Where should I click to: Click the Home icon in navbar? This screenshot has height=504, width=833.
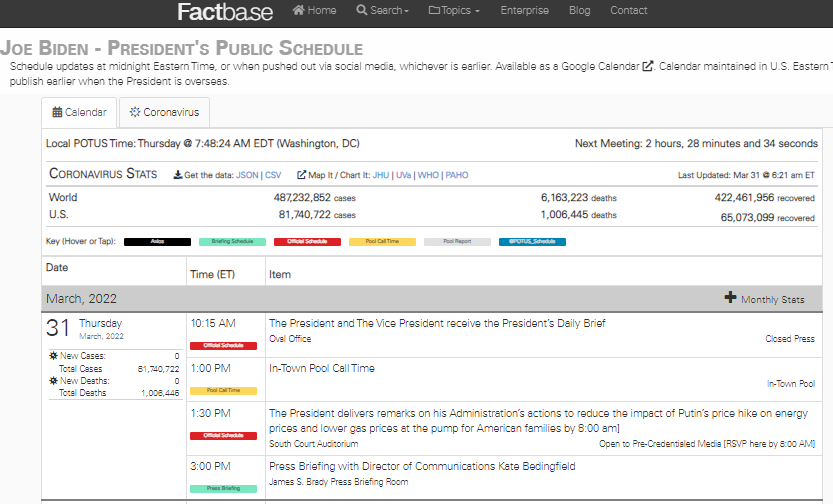click(299, 10)
